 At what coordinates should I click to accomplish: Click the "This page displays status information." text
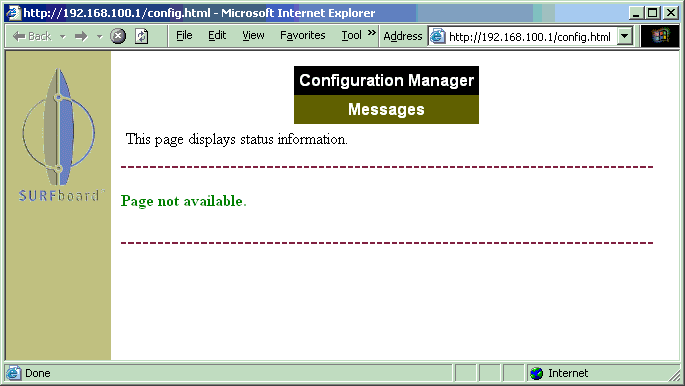click(236, 139)
